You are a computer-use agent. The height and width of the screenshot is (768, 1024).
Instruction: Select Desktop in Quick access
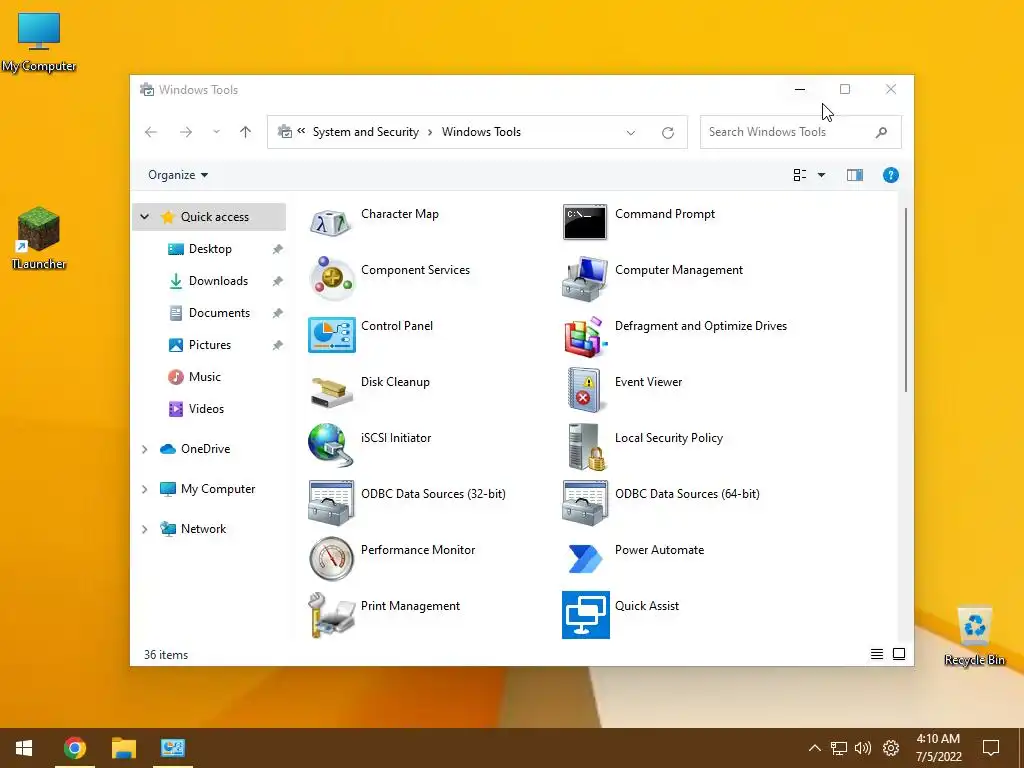point(210,249)
